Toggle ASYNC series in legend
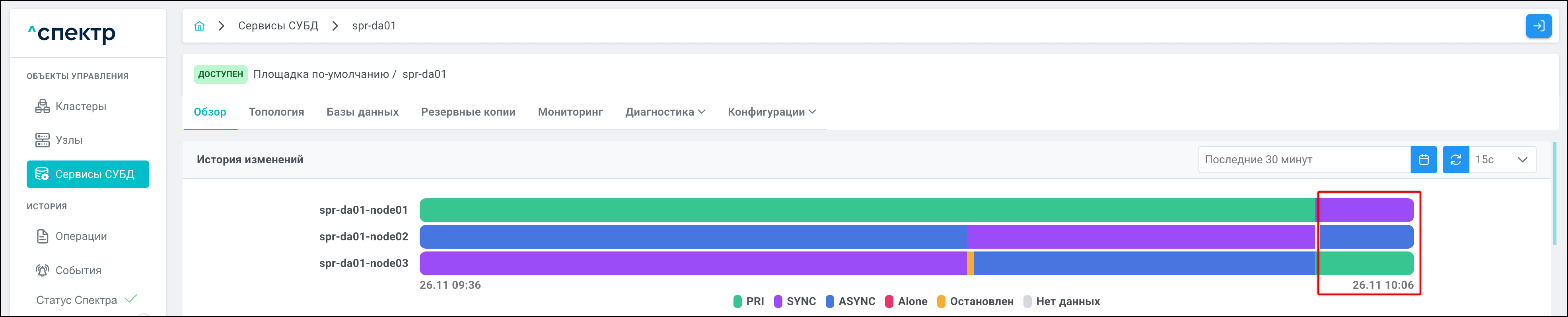This screenshot has height=317, width=1568. pyautogui.click(x=850, y=301)
